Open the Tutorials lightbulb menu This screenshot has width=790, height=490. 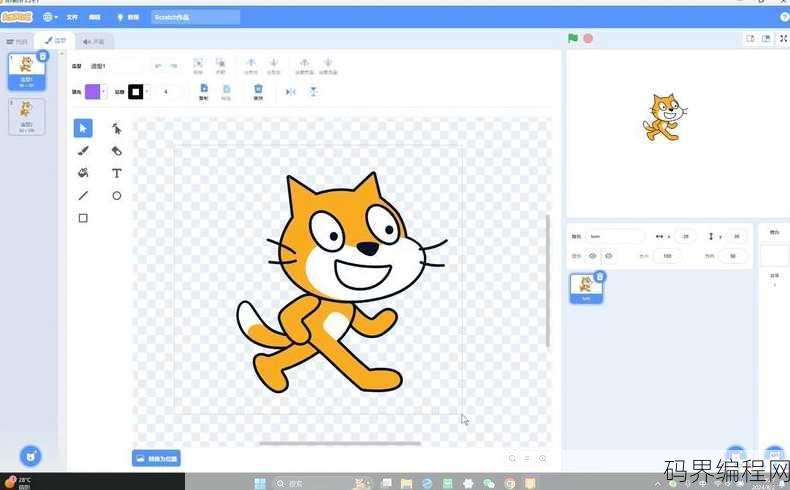point(128,17)
